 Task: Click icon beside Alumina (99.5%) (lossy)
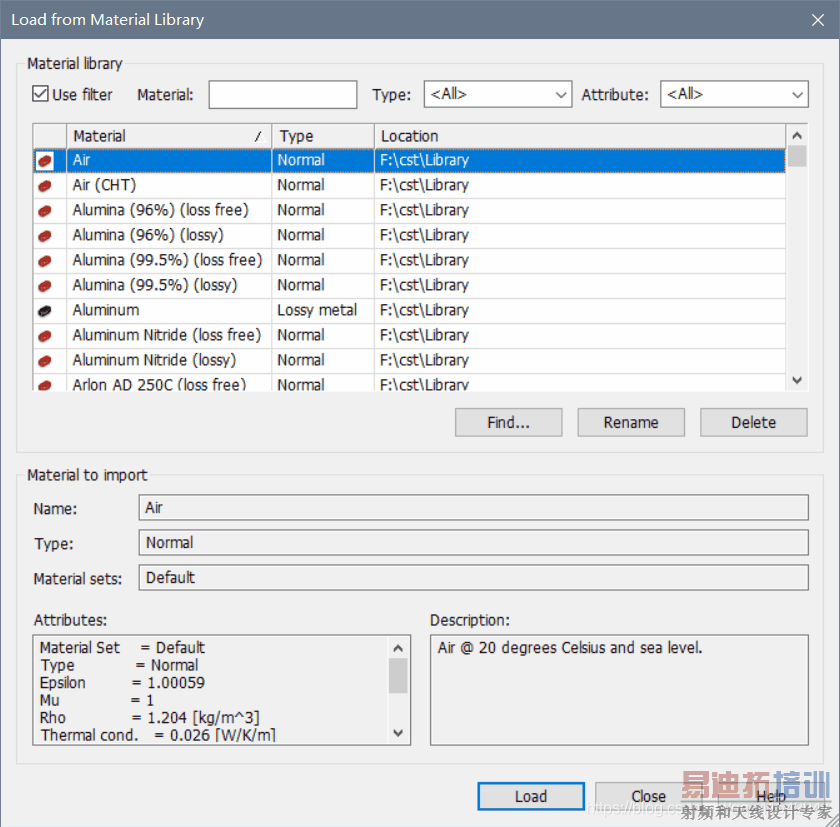tap(45, 286)
